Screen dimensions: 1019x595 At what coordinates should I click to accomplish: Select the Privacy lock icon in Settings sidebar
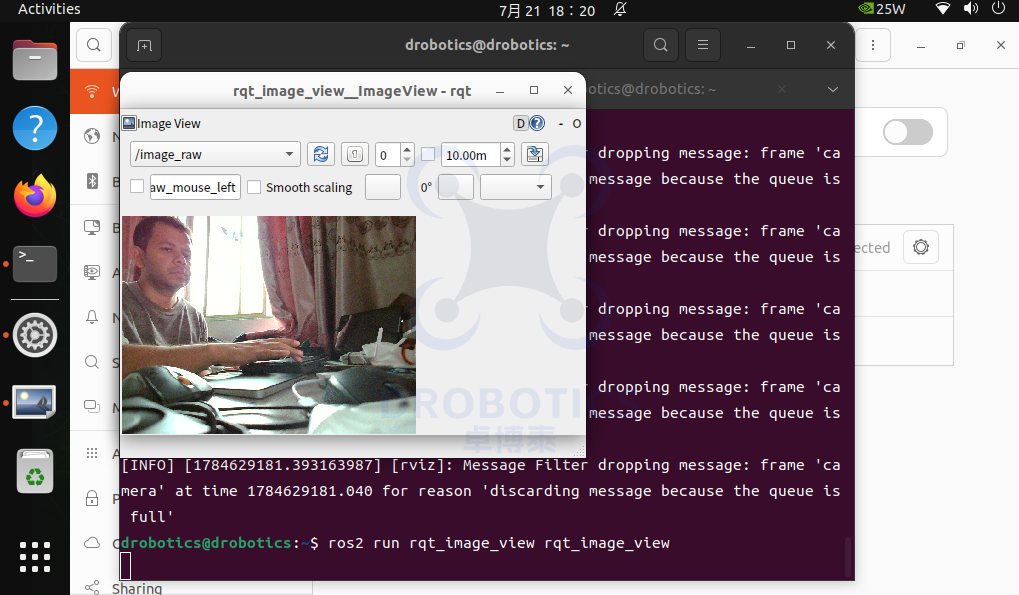[x=92, y=498]
